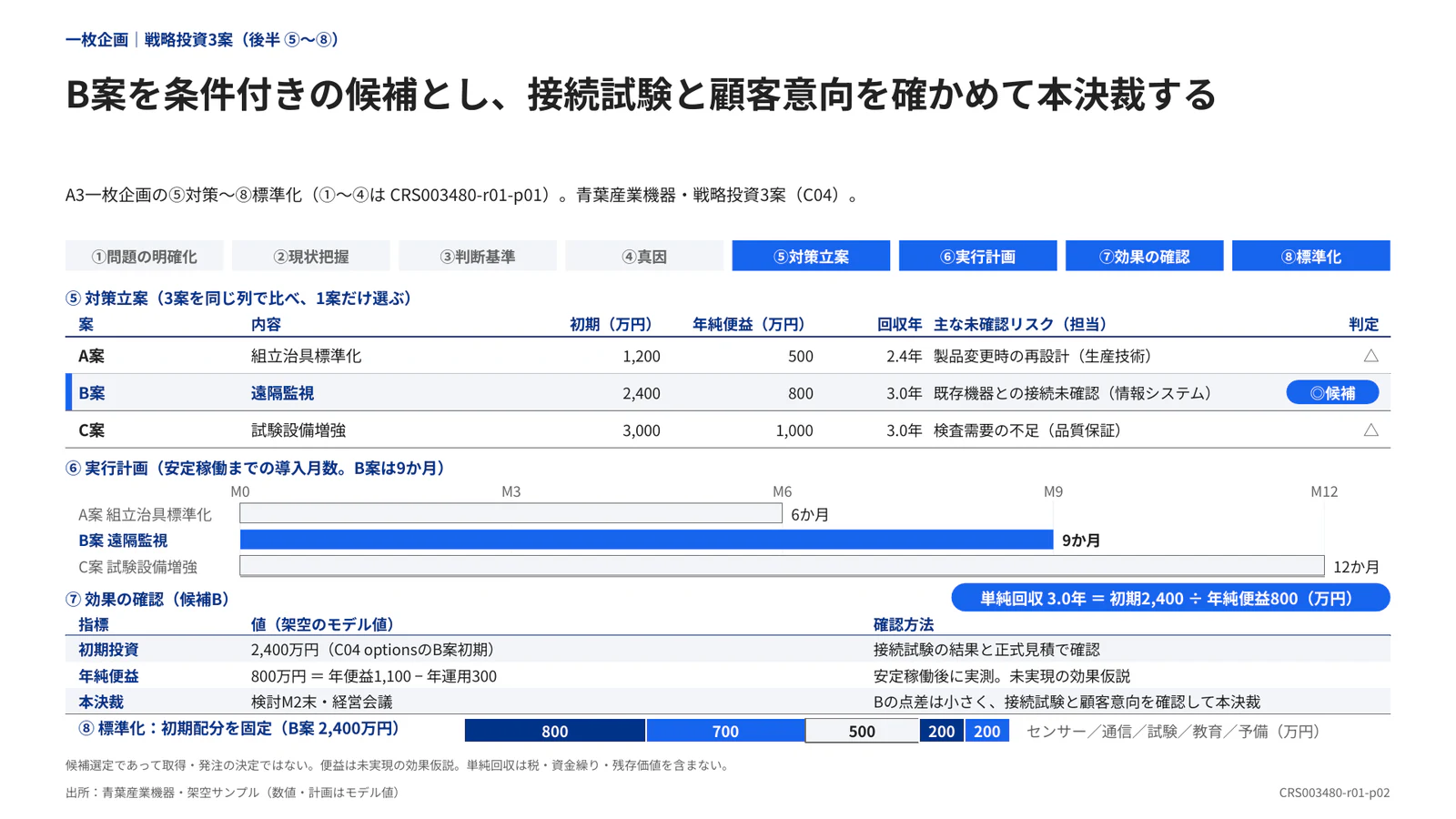This screenshot has height=819, width=1456.
Task: Click the dark 200 budget segment
Action: [x=941, y=731]
